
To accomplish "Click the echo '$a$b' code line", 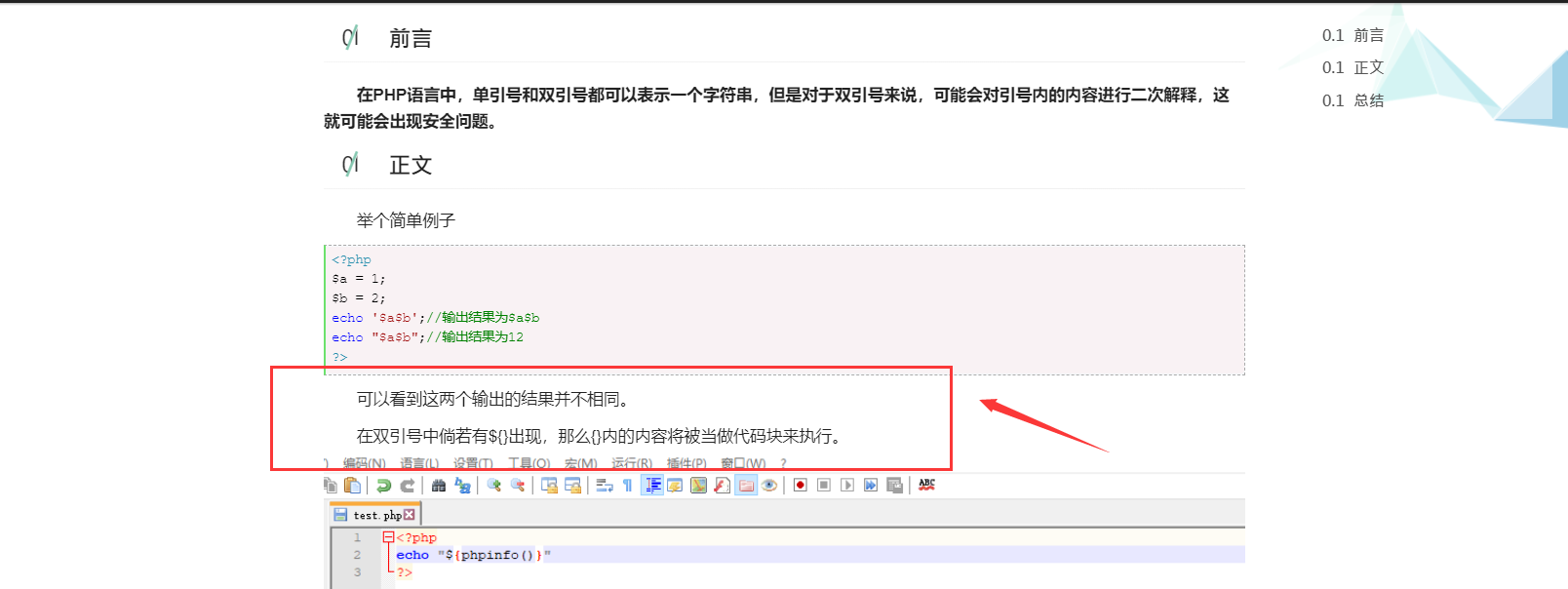I will coord(435,318).
